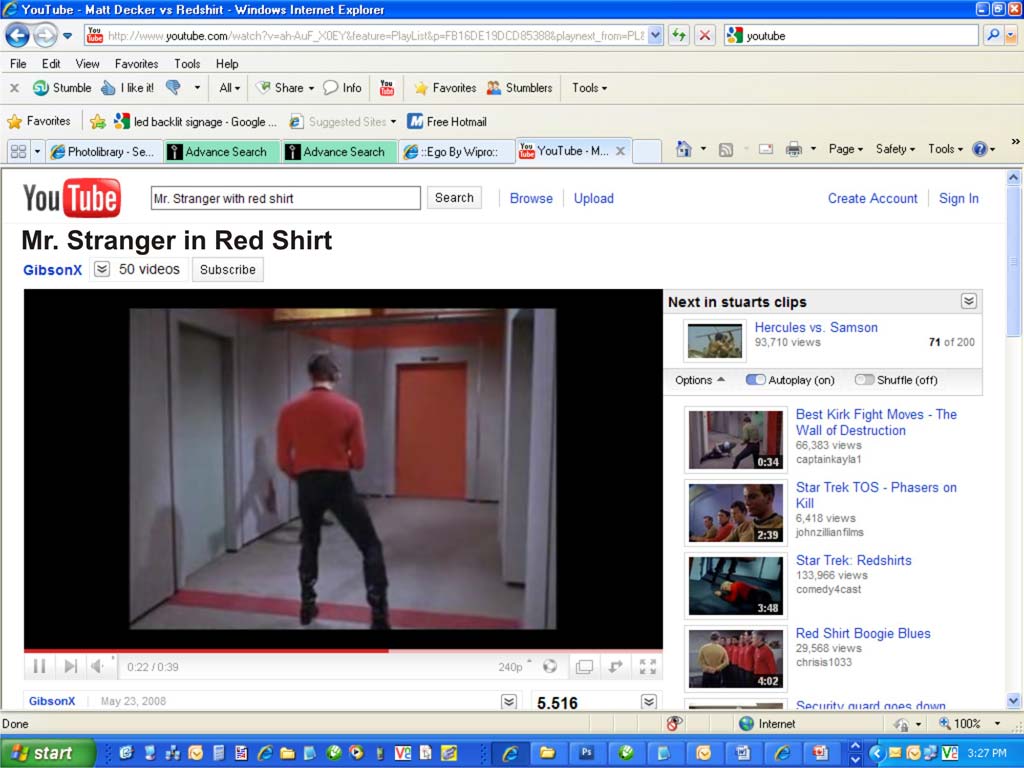Screen dimensions: 1024x768
Task: Open the Favorites menu in menu bar
Action: point(136,63)
